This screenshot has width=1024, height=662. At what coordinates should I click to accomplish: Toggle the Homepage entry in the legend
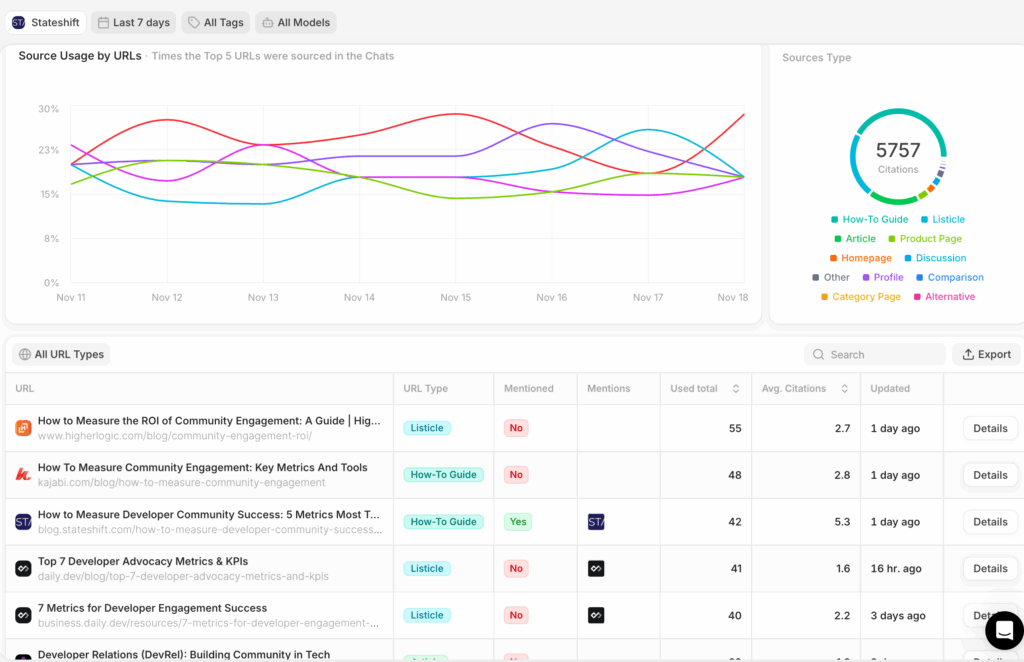pos(861,257)
